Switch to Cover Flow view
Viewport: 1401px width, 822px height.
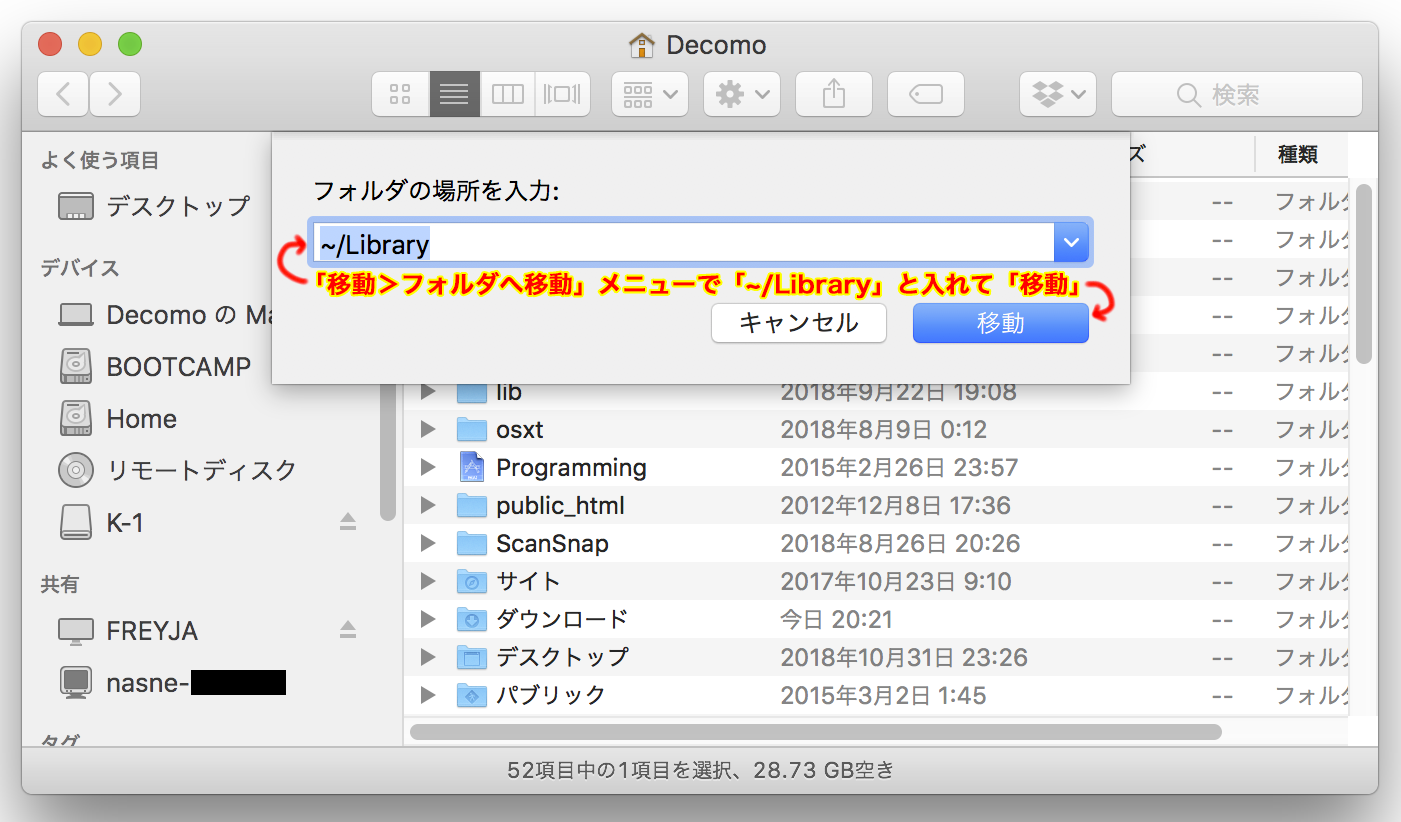coord(562,95)
